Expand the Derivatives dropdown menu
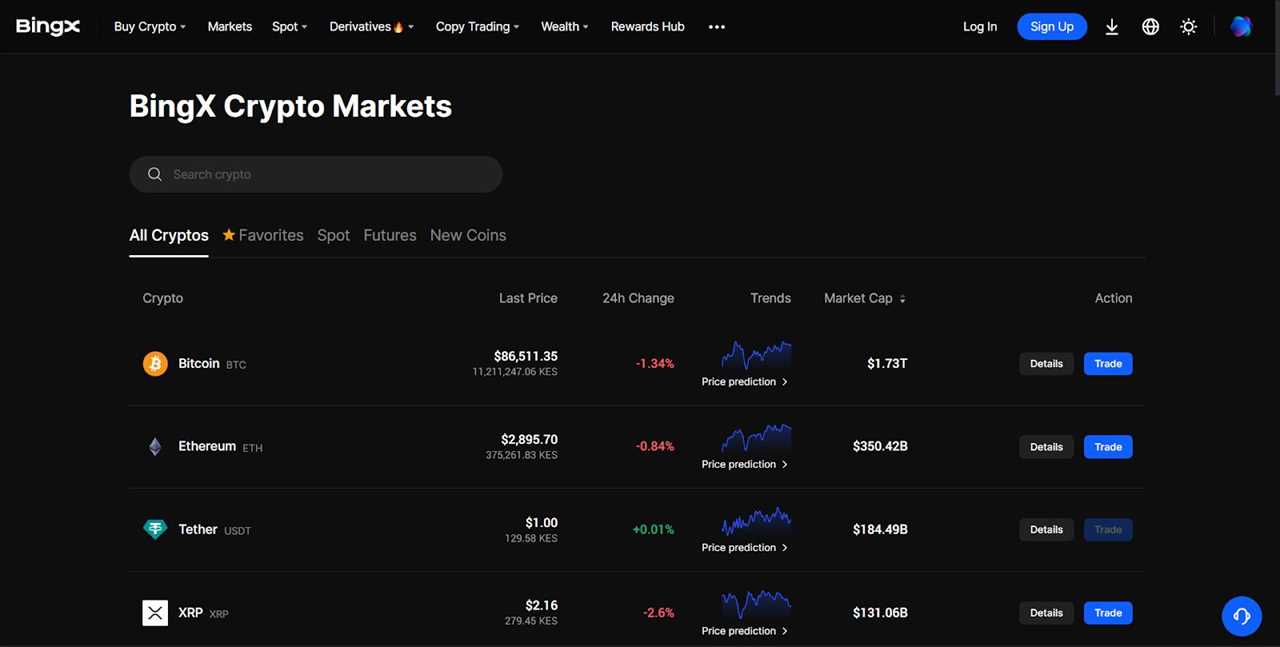The height and width of the screenshot is (647, 1280). coord(371,26)
